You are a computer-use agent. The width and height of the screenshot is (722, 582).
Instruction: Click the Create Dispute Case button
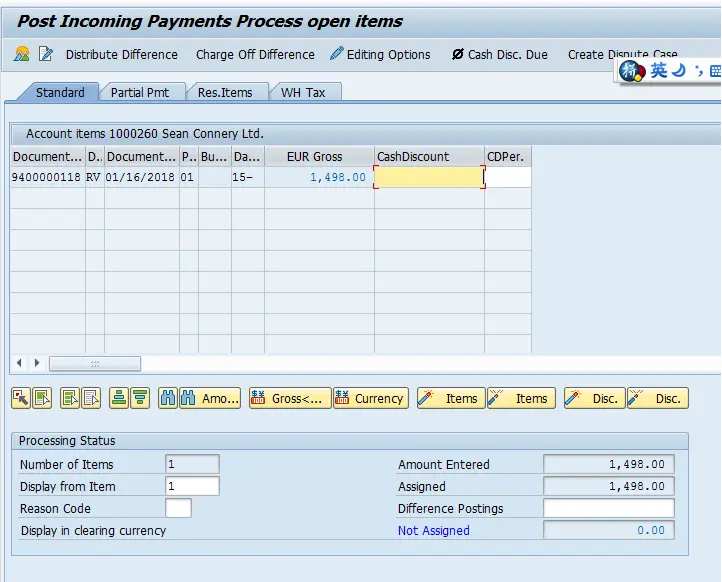click(622, 54)
